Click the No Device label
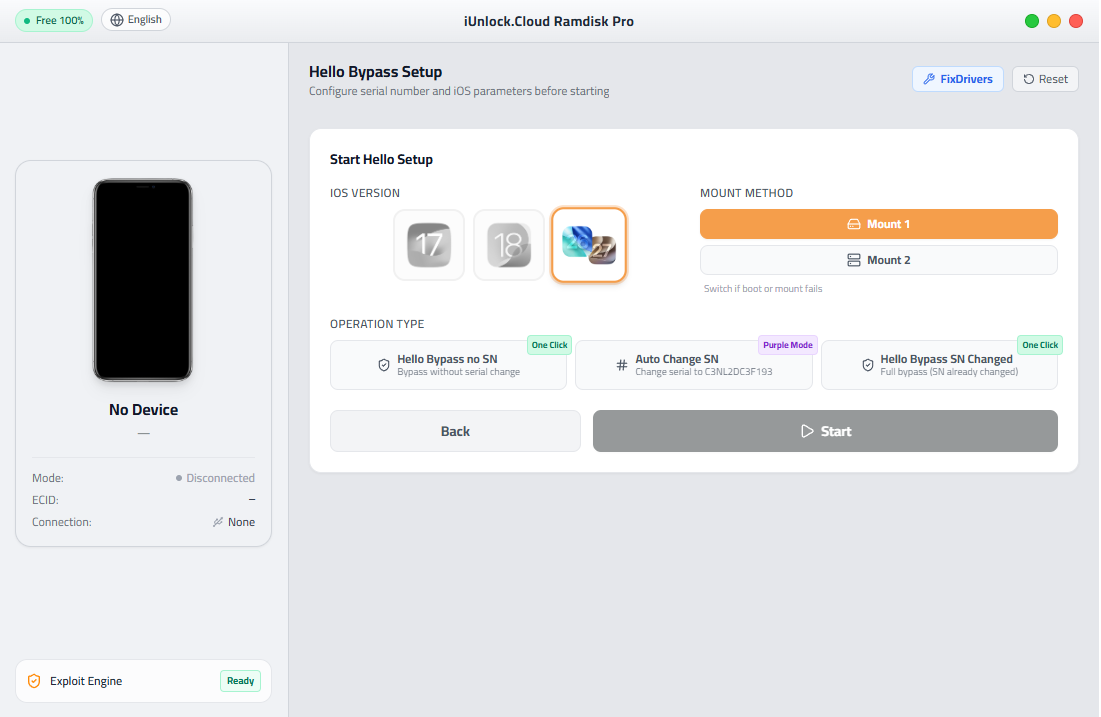 pos(143,409)
